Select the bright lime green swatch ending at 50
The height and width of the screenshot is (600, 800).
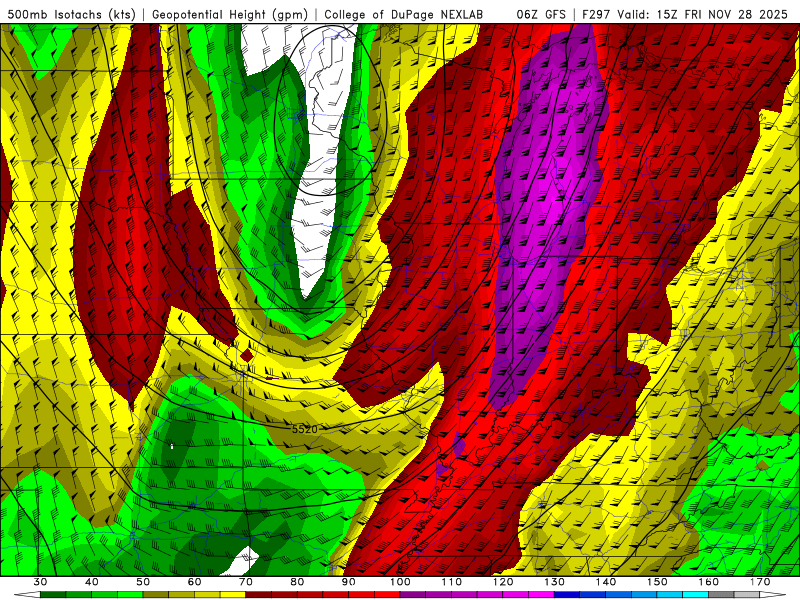pos(130,594)
